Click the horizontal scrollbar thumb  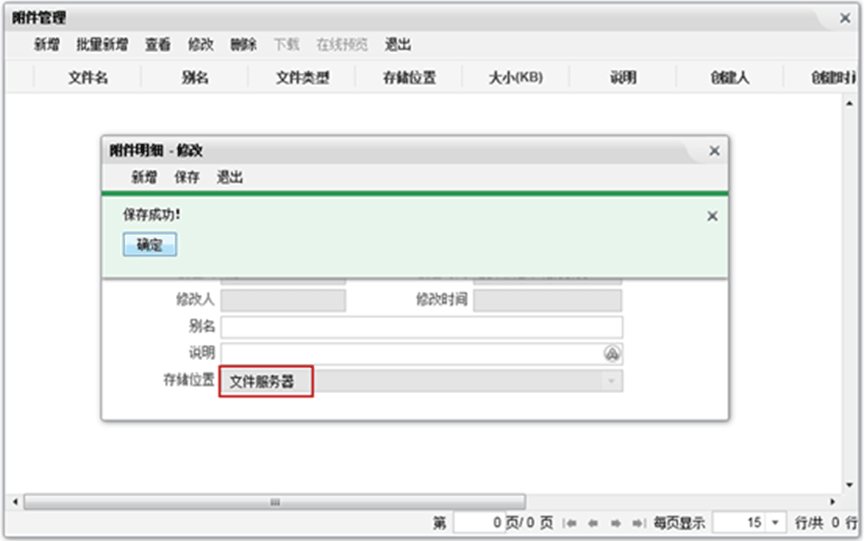tap(274, 502)
